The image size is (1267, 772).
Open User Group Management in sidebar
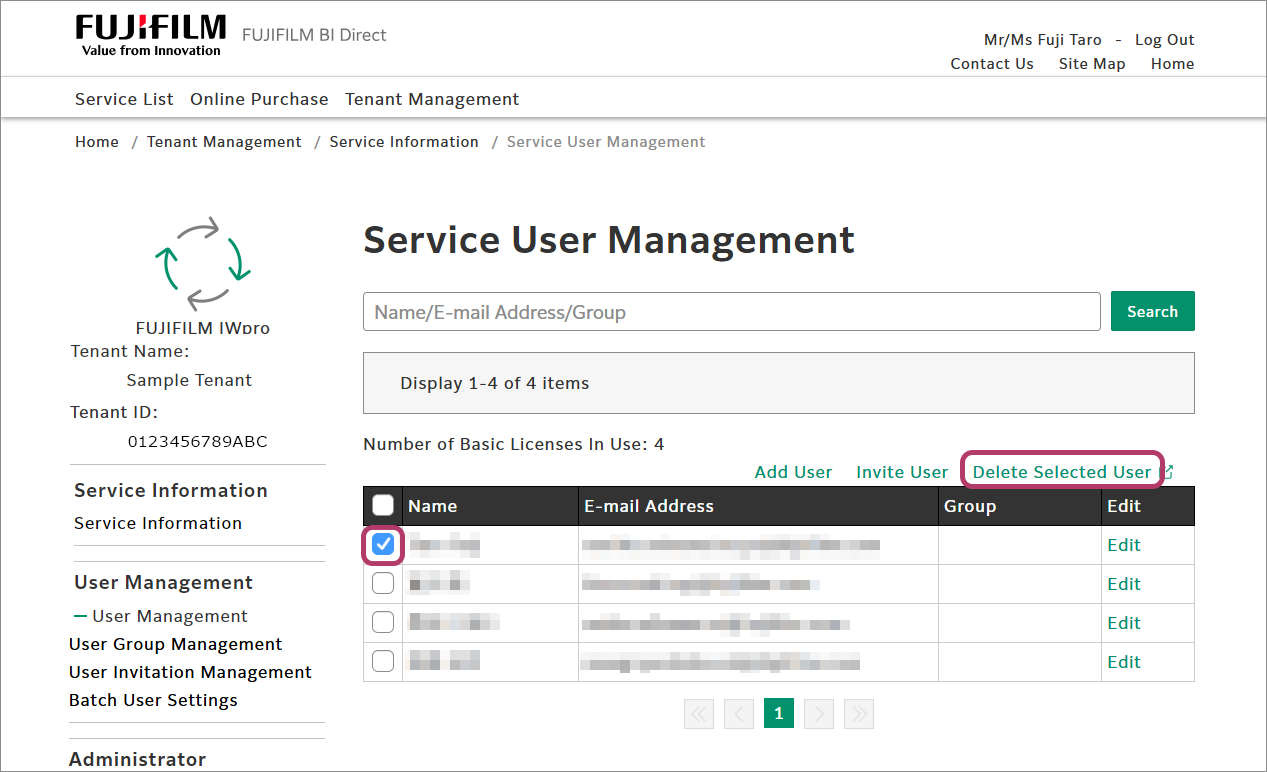[175, 644]
